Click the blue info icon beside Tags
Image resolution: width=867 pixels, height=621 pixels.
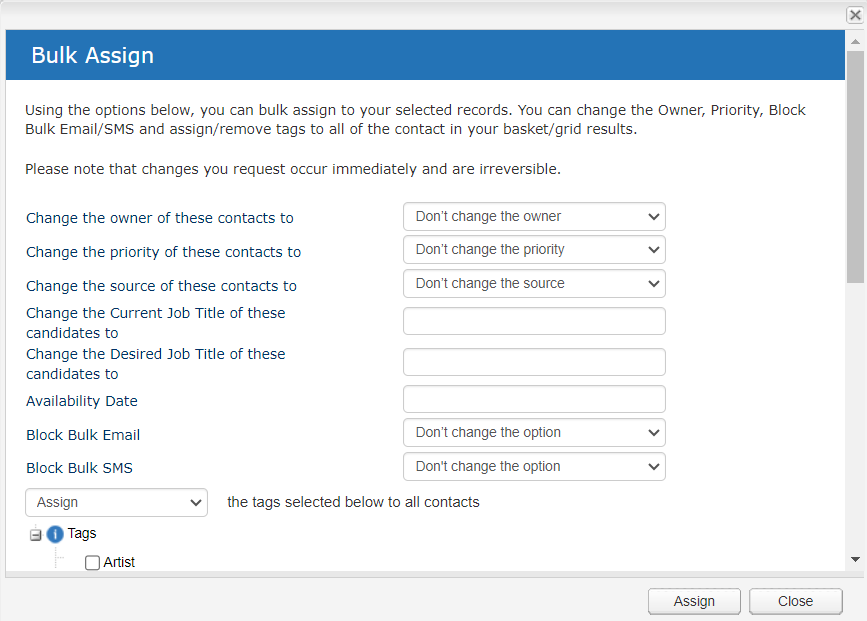[55, 534]
